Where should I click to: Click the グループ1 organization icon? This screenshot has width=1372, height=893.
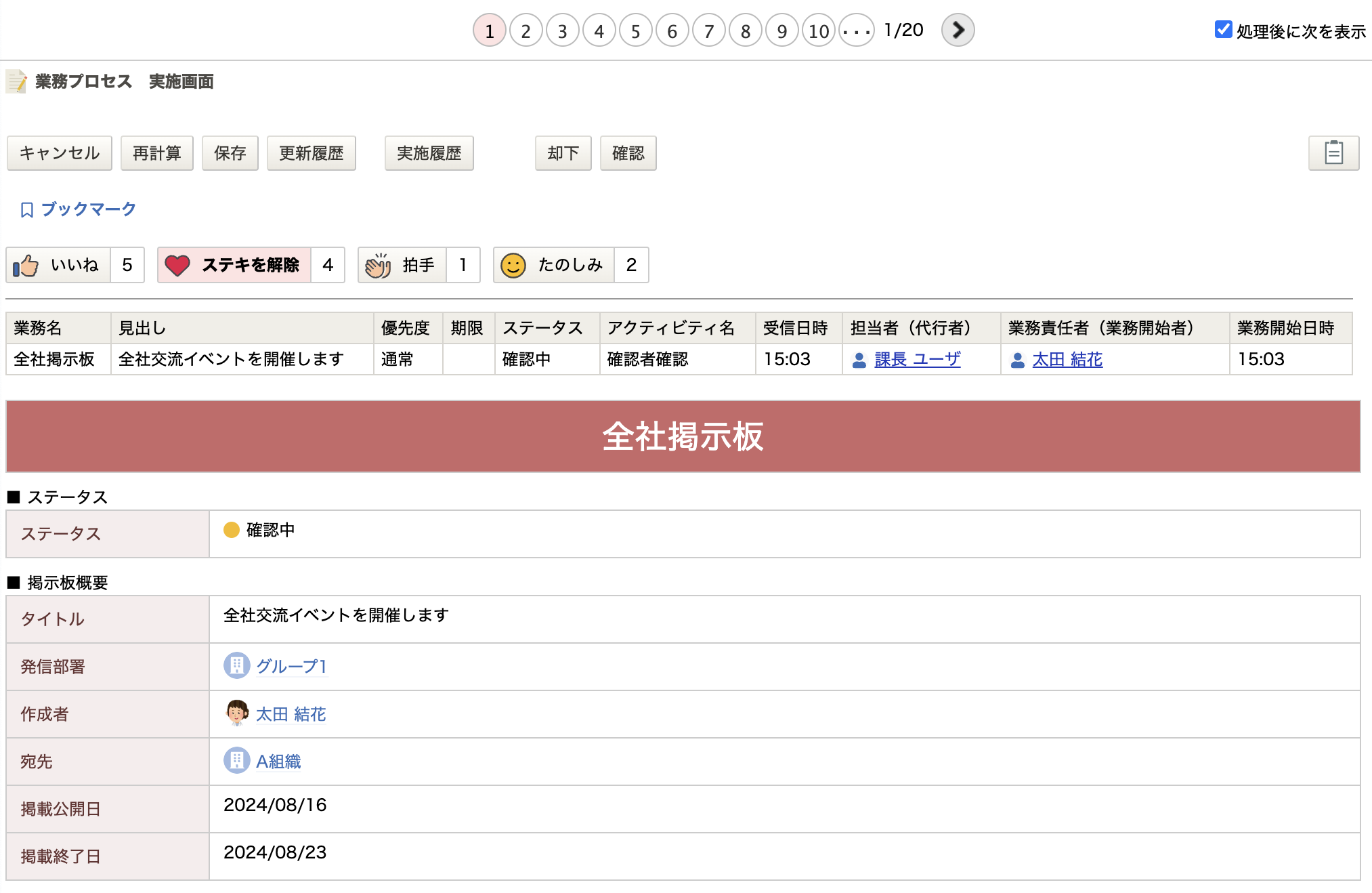tap(236, 666)
